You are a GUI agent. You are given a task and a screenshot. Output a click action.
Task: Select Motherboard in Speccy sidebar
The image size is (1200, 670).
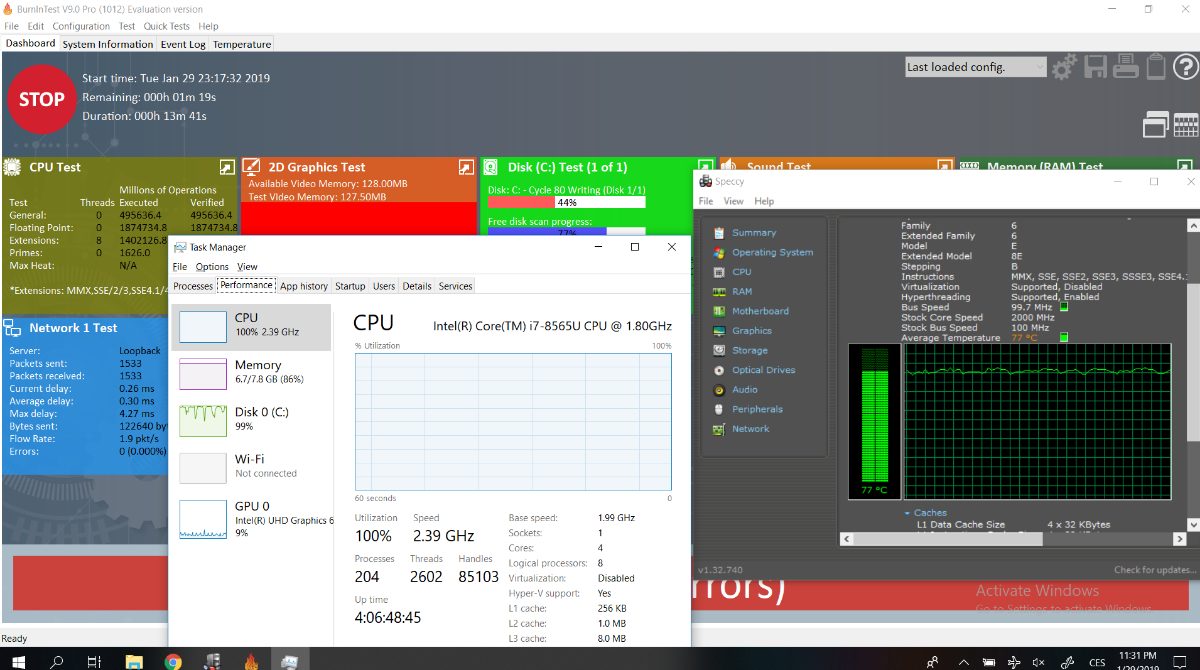click(x=760, y=311)
